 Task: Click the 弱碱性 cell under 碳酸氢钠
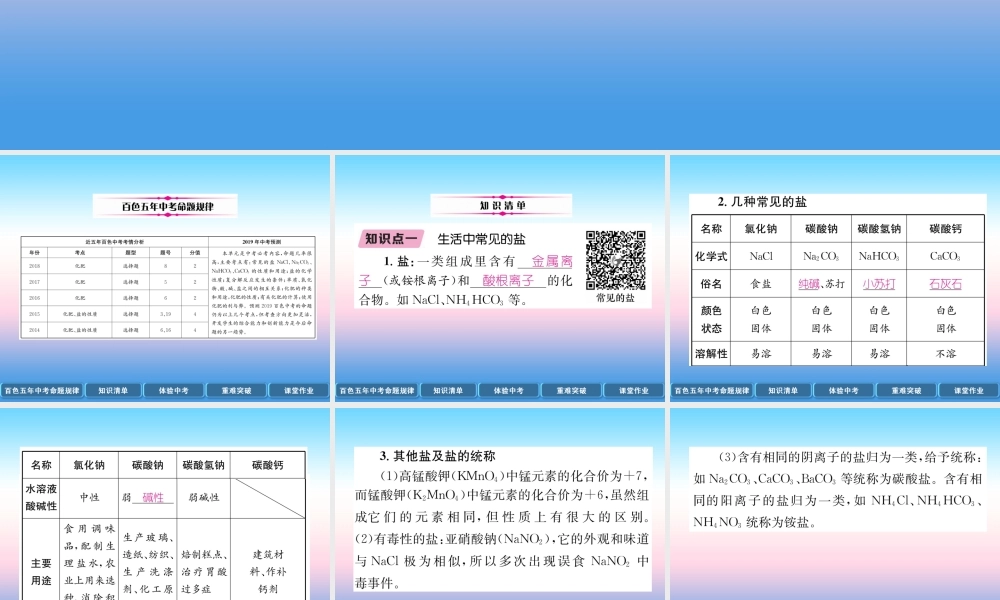(203, 497)
